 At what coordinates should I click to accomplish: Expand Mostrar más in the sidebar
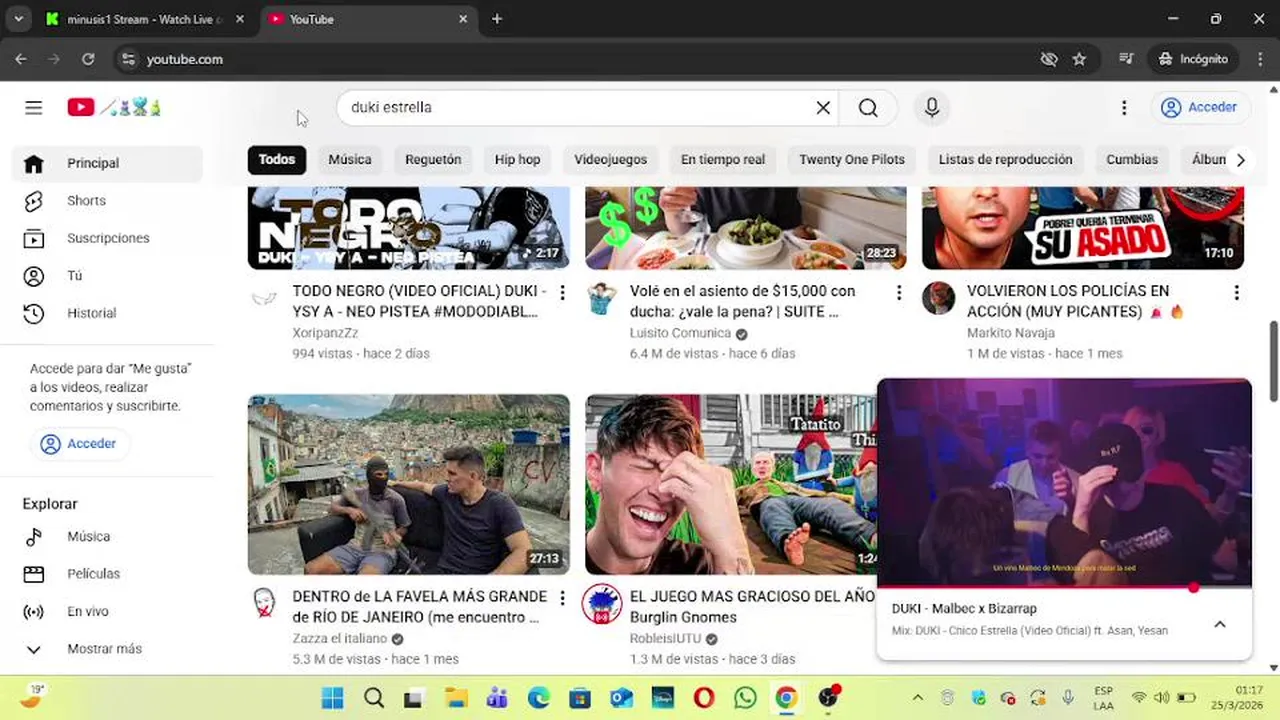107,649
